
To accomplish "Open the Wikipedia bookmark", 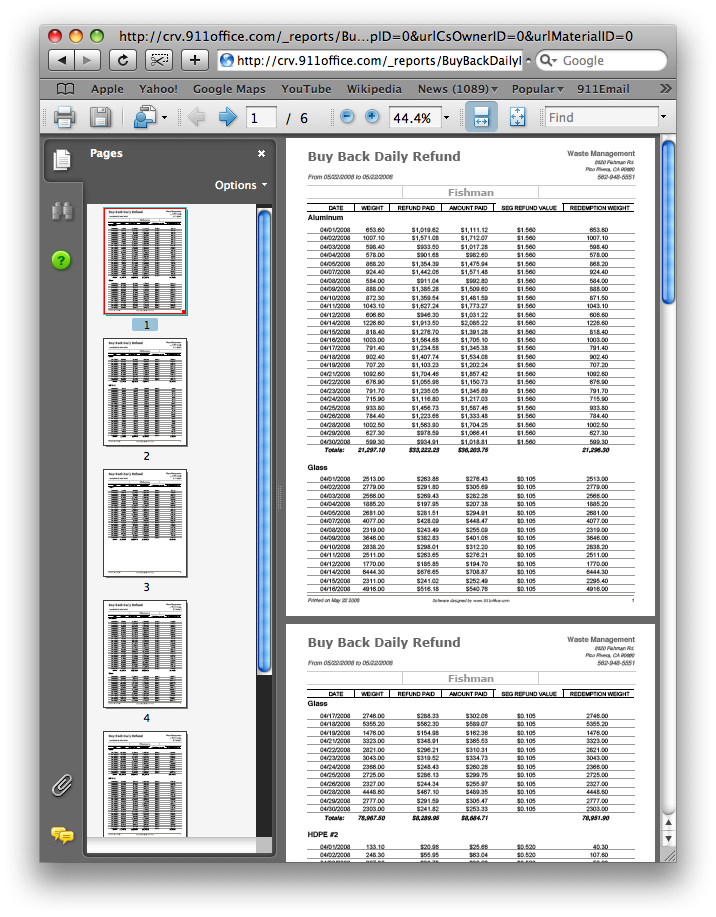I will point(374,89).
